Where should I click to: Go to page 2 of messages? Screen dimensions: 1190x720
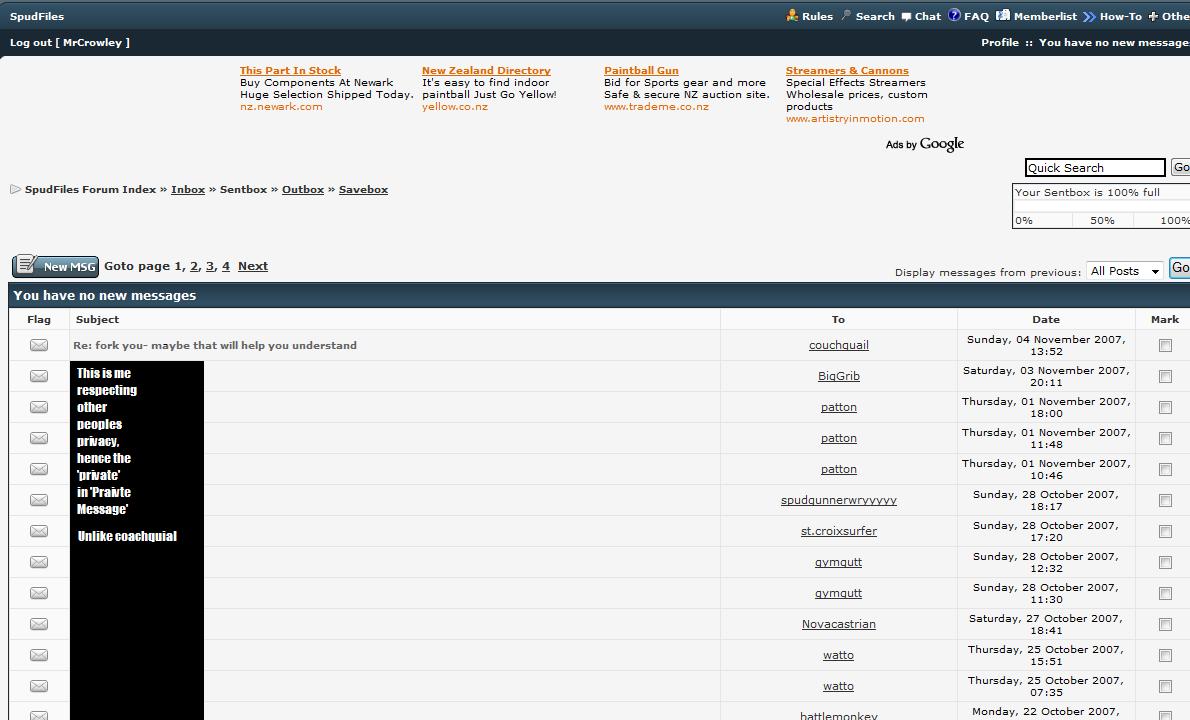pos(194,266)
